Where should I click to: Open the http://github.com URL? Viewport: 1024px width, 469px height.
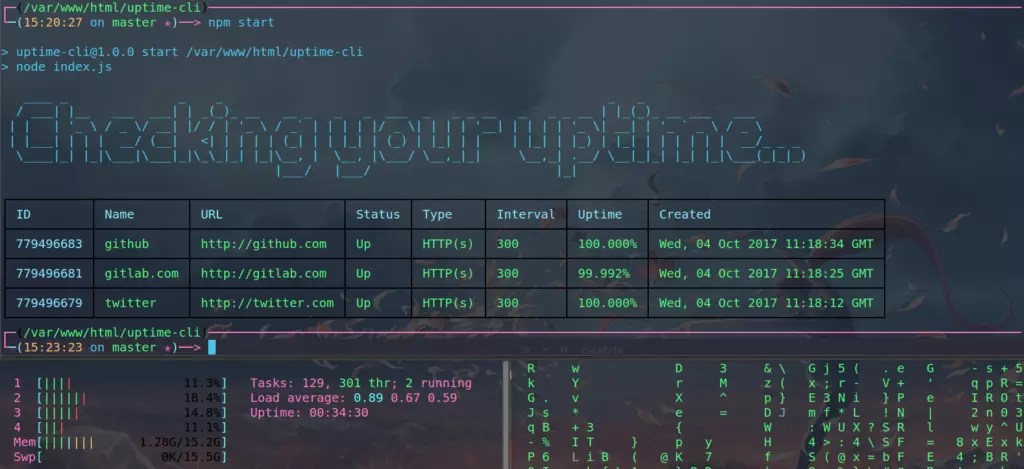(263, 244)
